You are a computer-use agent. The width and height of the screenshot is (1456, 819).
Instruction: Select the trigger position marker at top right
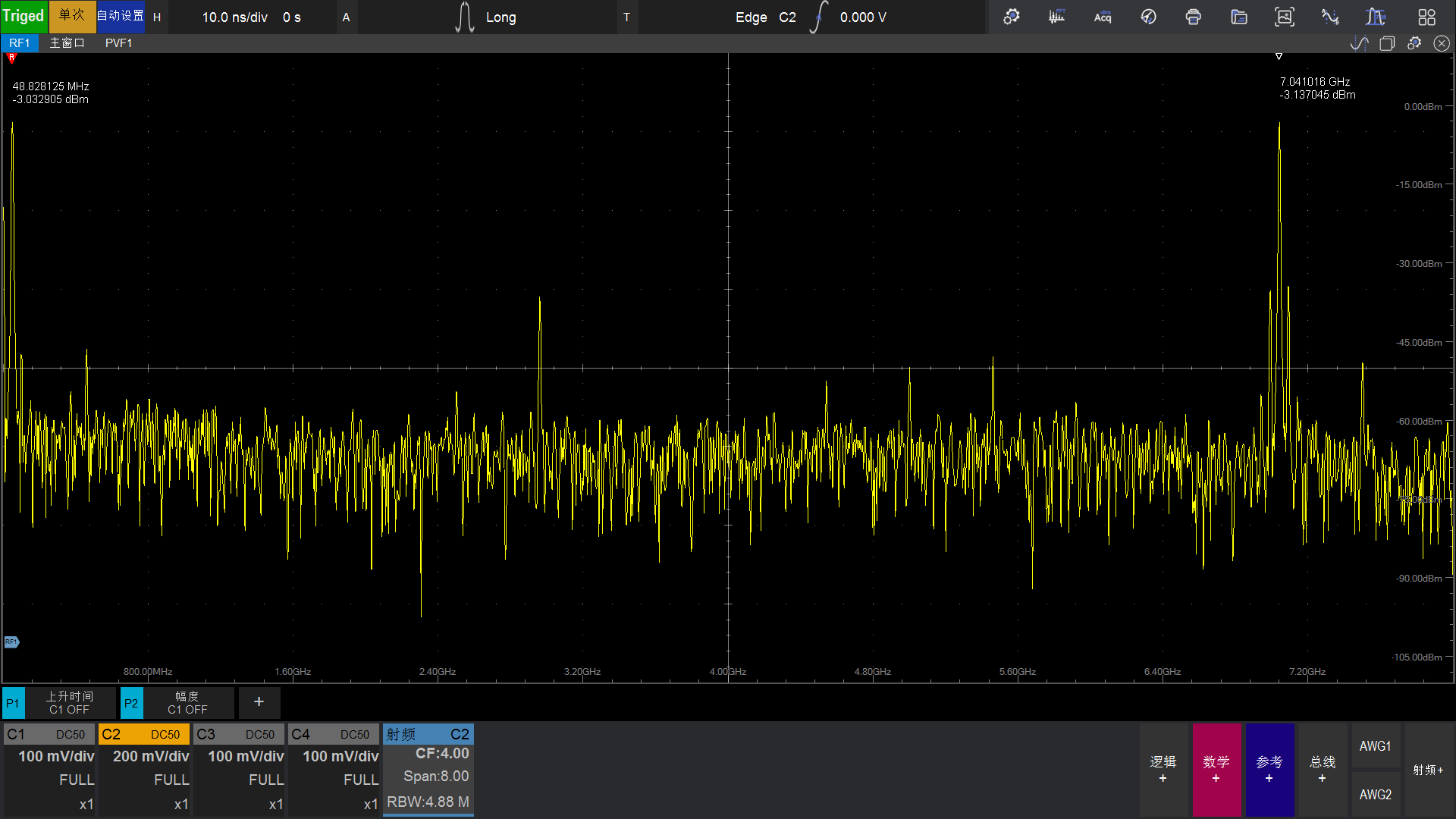click(1279, 57)
